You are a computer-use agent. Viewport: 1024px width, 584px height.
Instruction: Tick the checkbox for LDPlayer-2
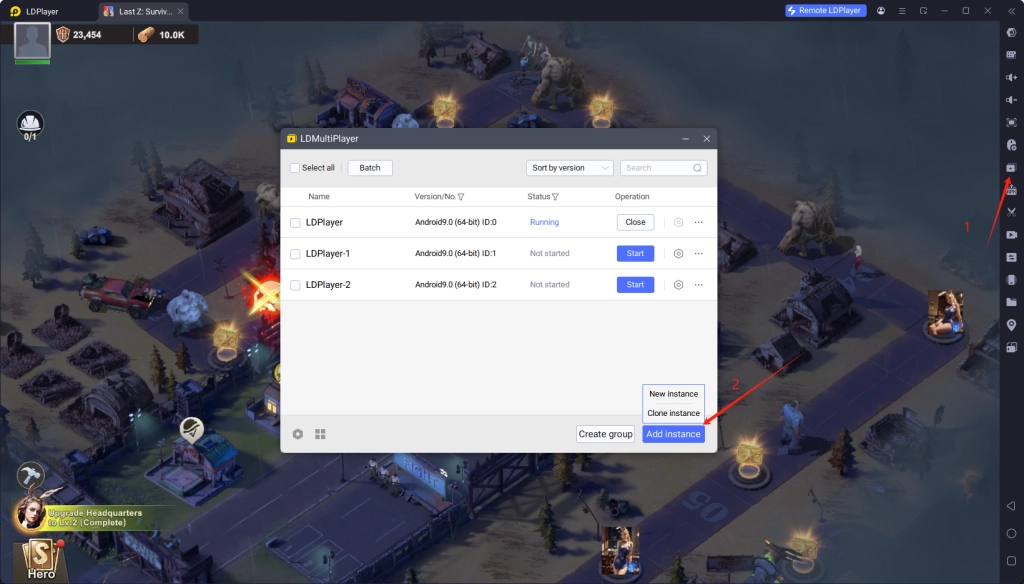point(295,285)
